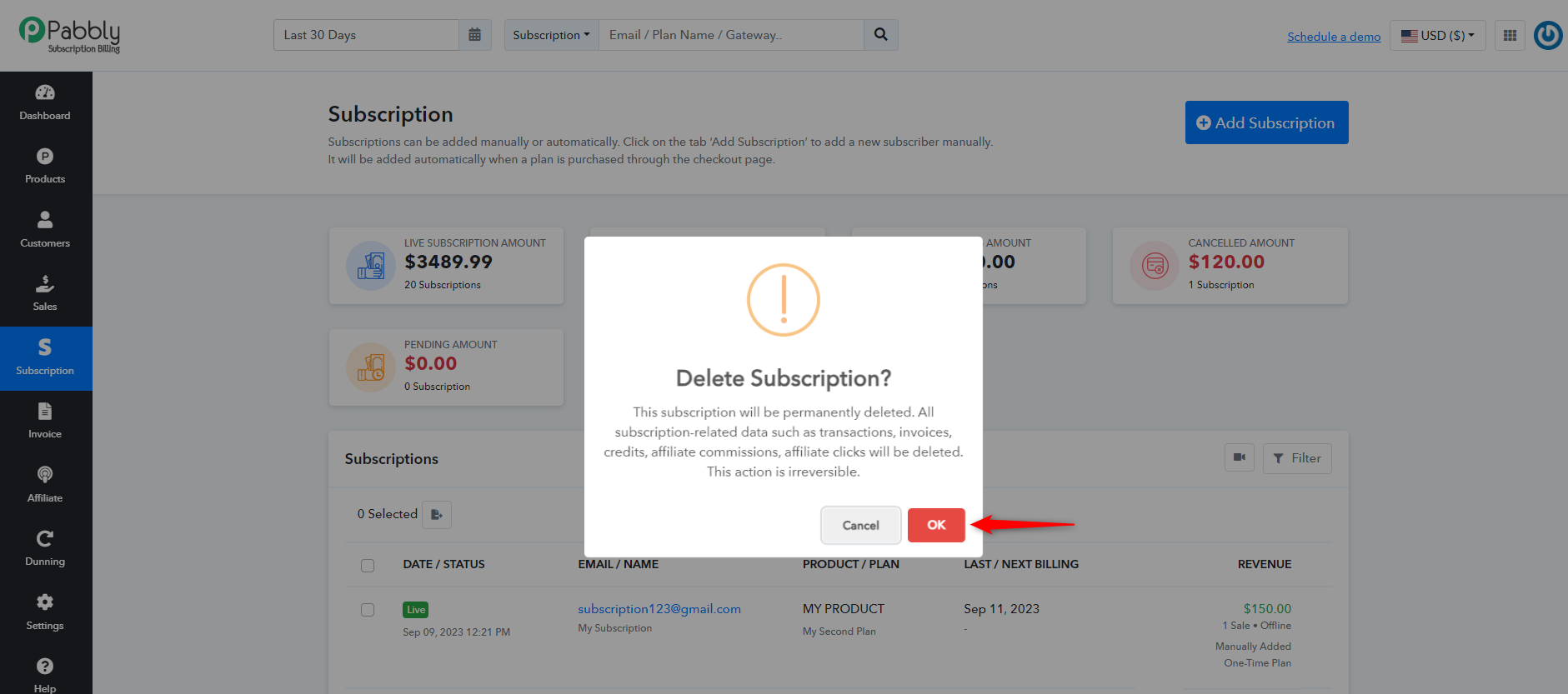Viewport: 1568px width, 694px height.
Task: Open the Invoice sidebar menu item
Action: (45, 422)
